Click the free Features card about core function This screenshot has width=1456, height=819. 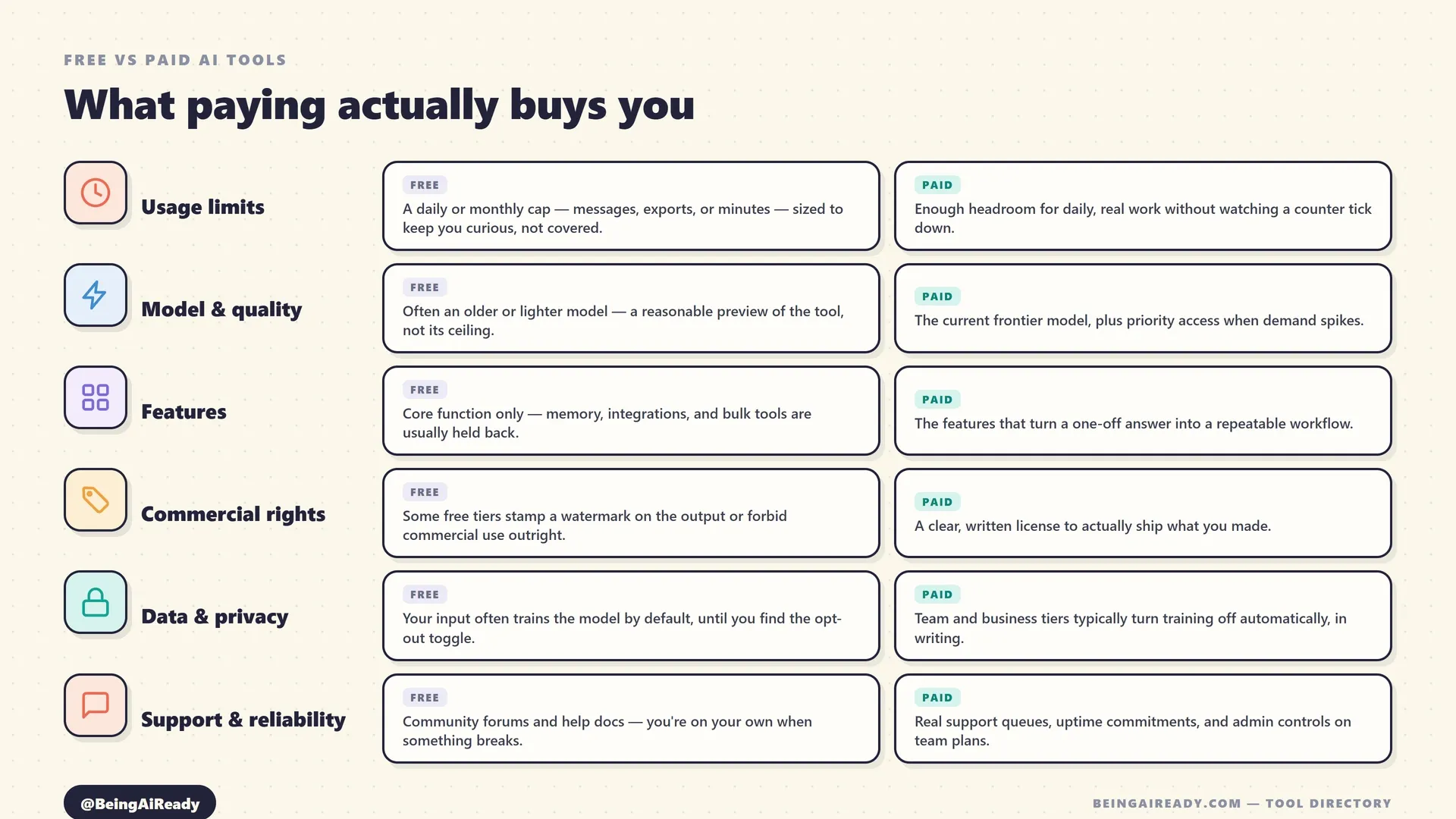[x=631, y=411]
